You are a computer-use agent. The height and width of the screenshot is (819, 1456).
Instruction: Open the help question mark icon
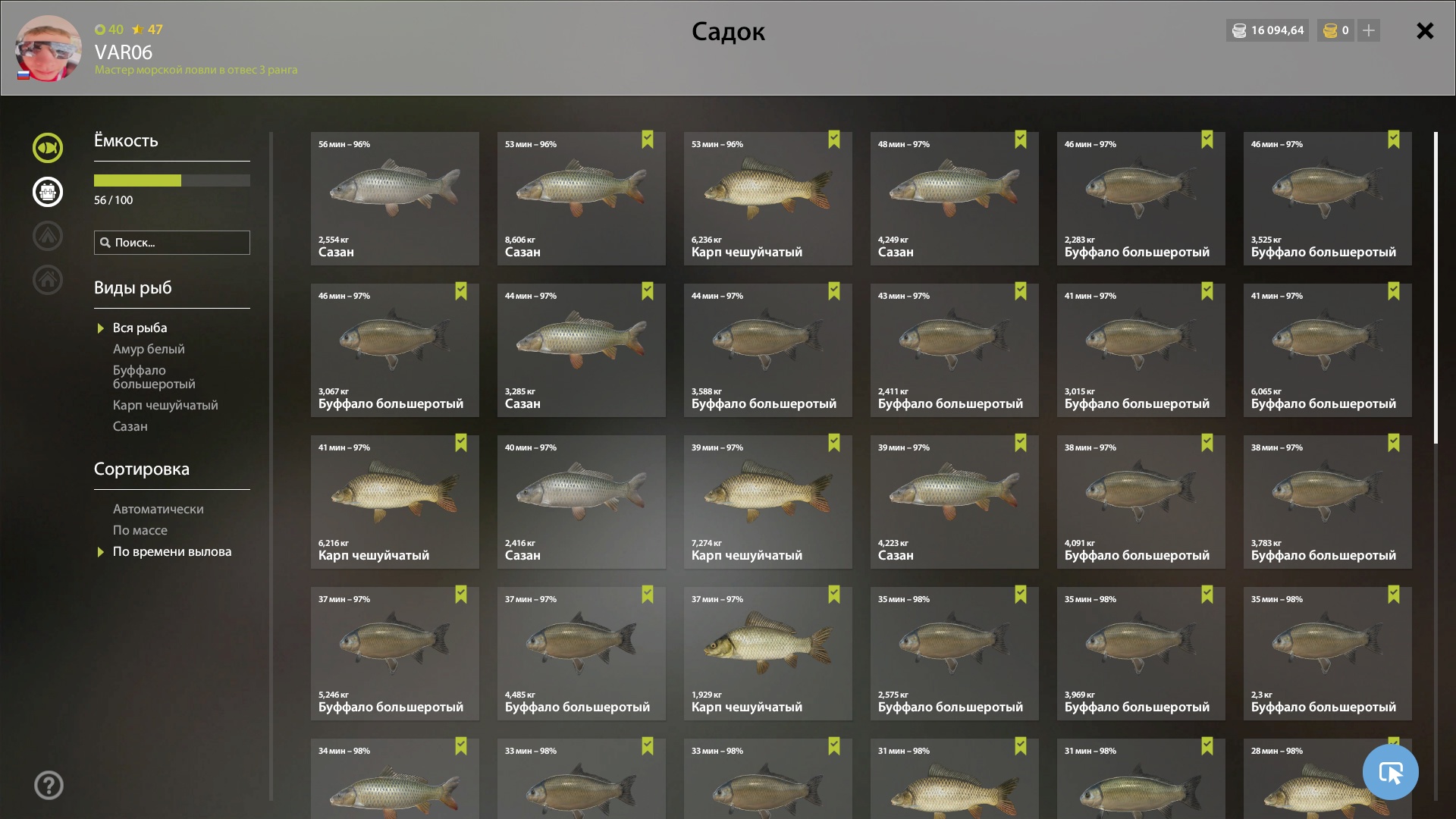coord(49,785)
